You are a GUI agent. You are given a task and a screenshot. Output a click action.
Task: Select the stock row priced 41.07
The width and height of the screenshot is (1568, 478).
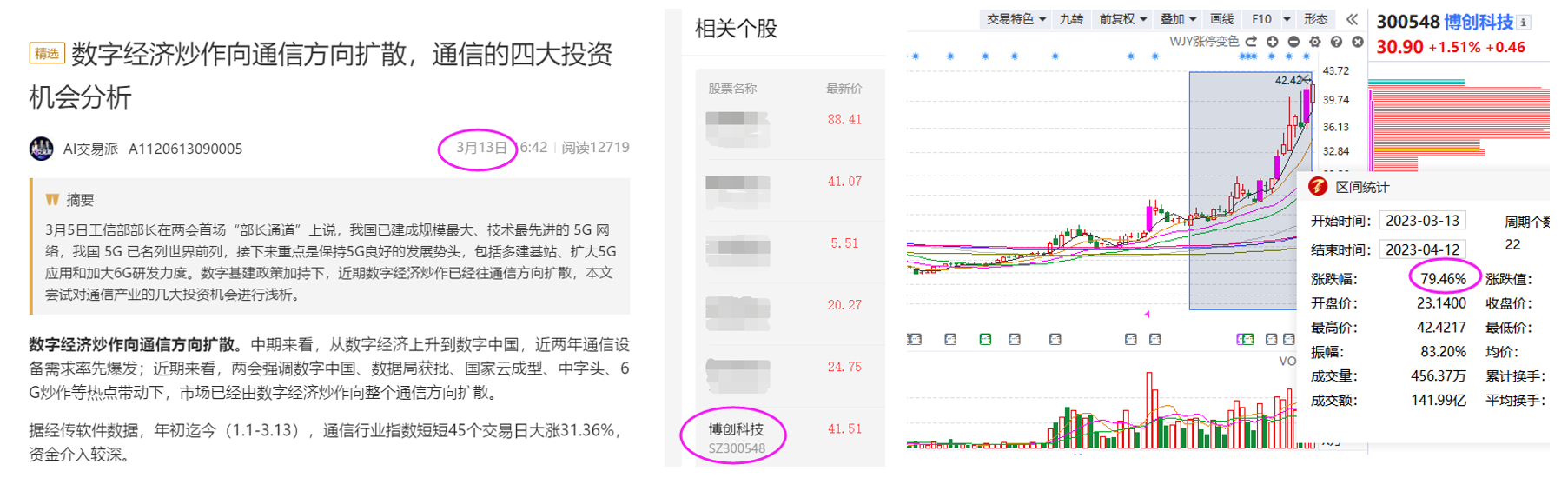790,190
